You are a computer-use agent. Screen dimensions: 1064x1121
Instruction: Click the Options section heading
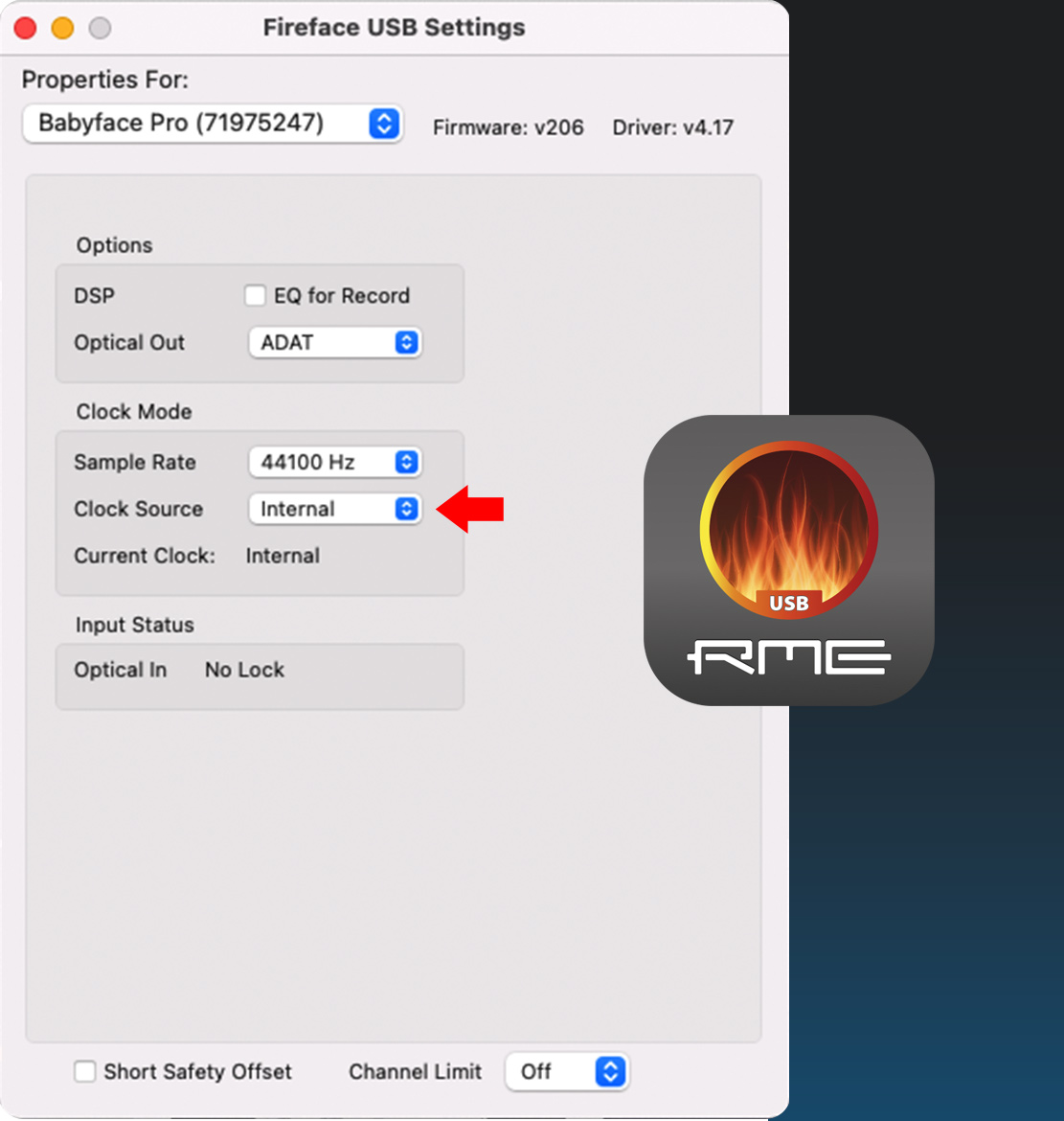(114, 245)
